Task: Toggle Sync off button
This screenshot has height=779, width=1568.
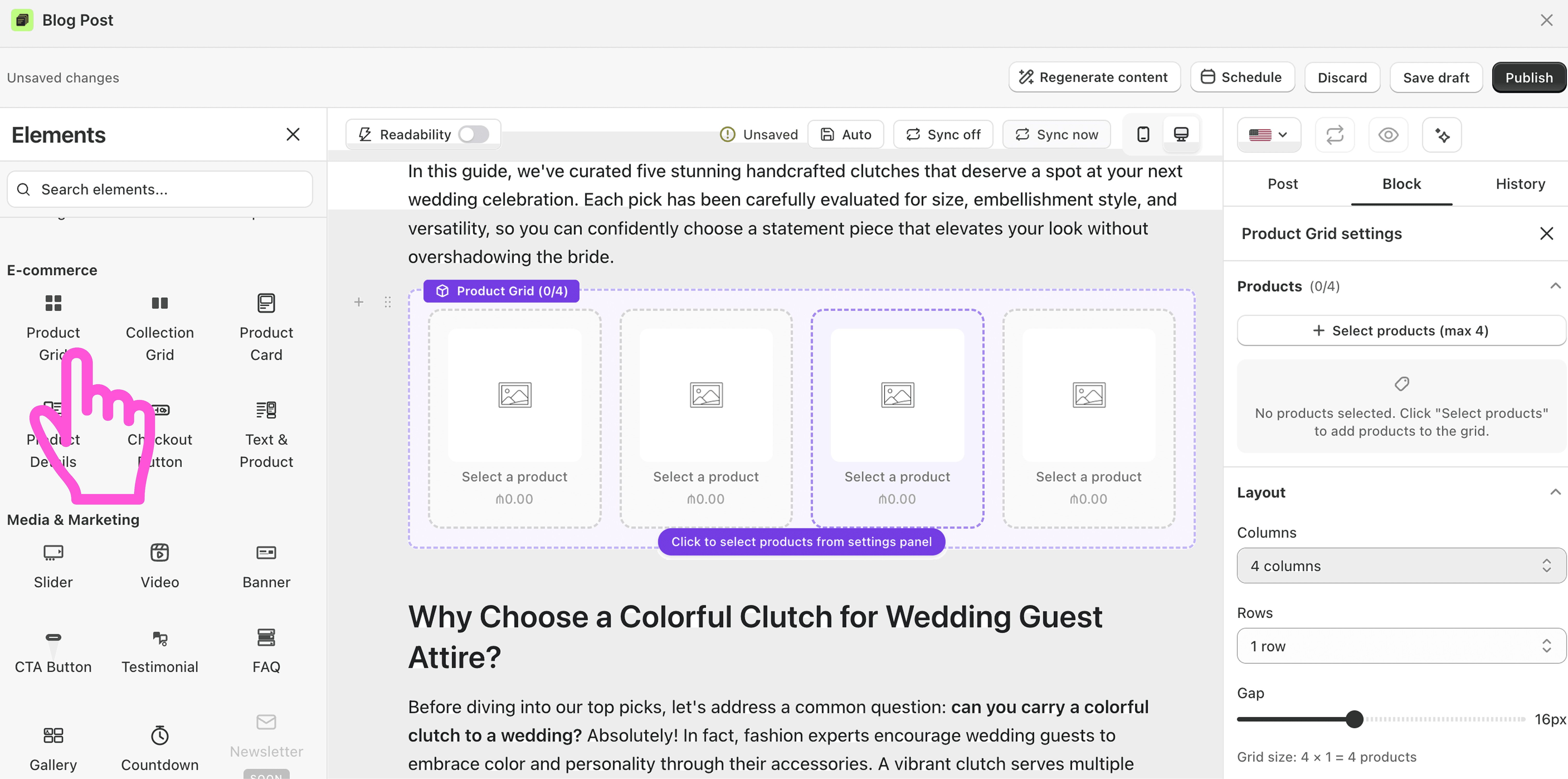Action: (943, 135)
